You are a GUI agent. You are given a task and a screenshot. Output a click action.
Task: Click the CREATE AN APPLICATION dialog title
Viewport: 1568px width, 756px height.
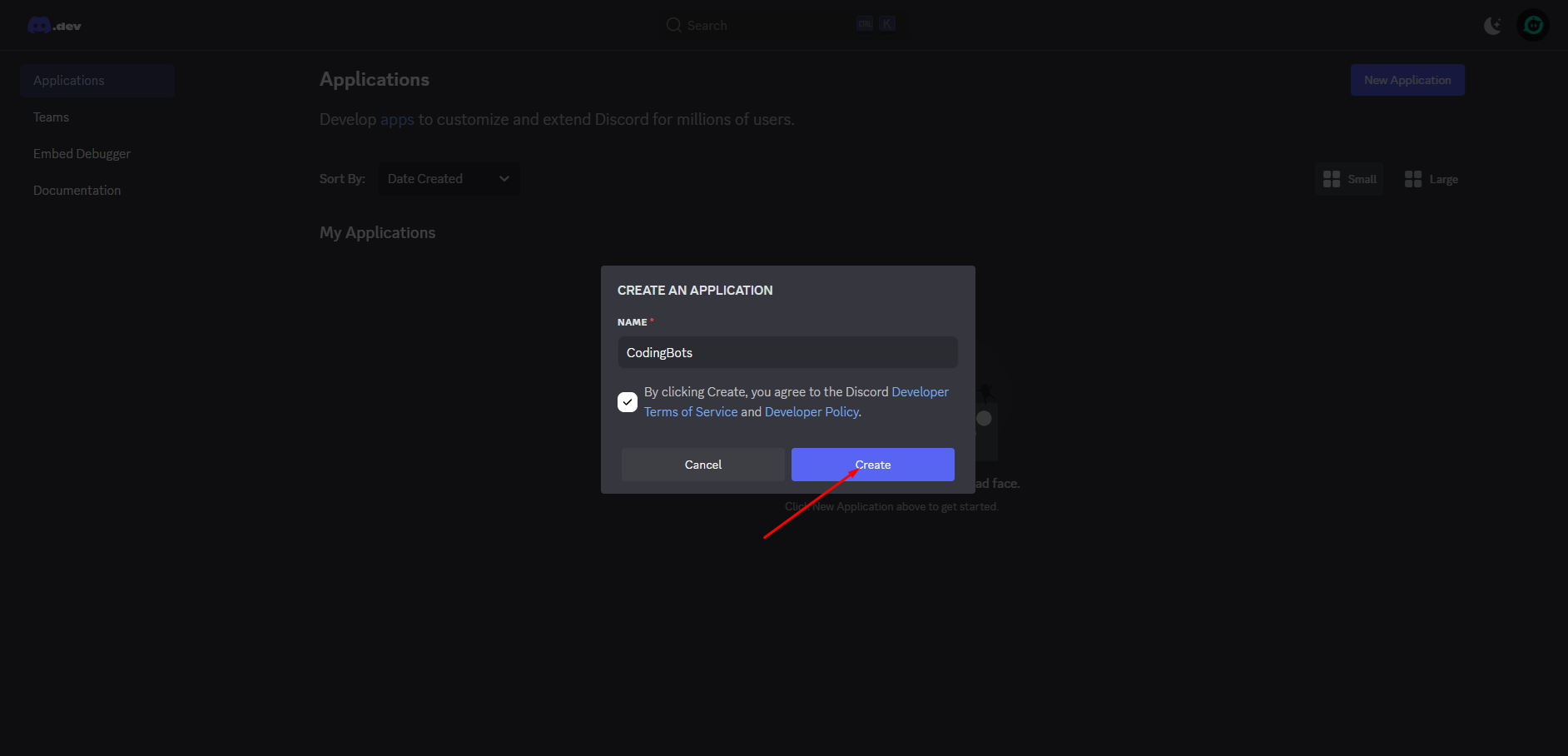(695, 291)
